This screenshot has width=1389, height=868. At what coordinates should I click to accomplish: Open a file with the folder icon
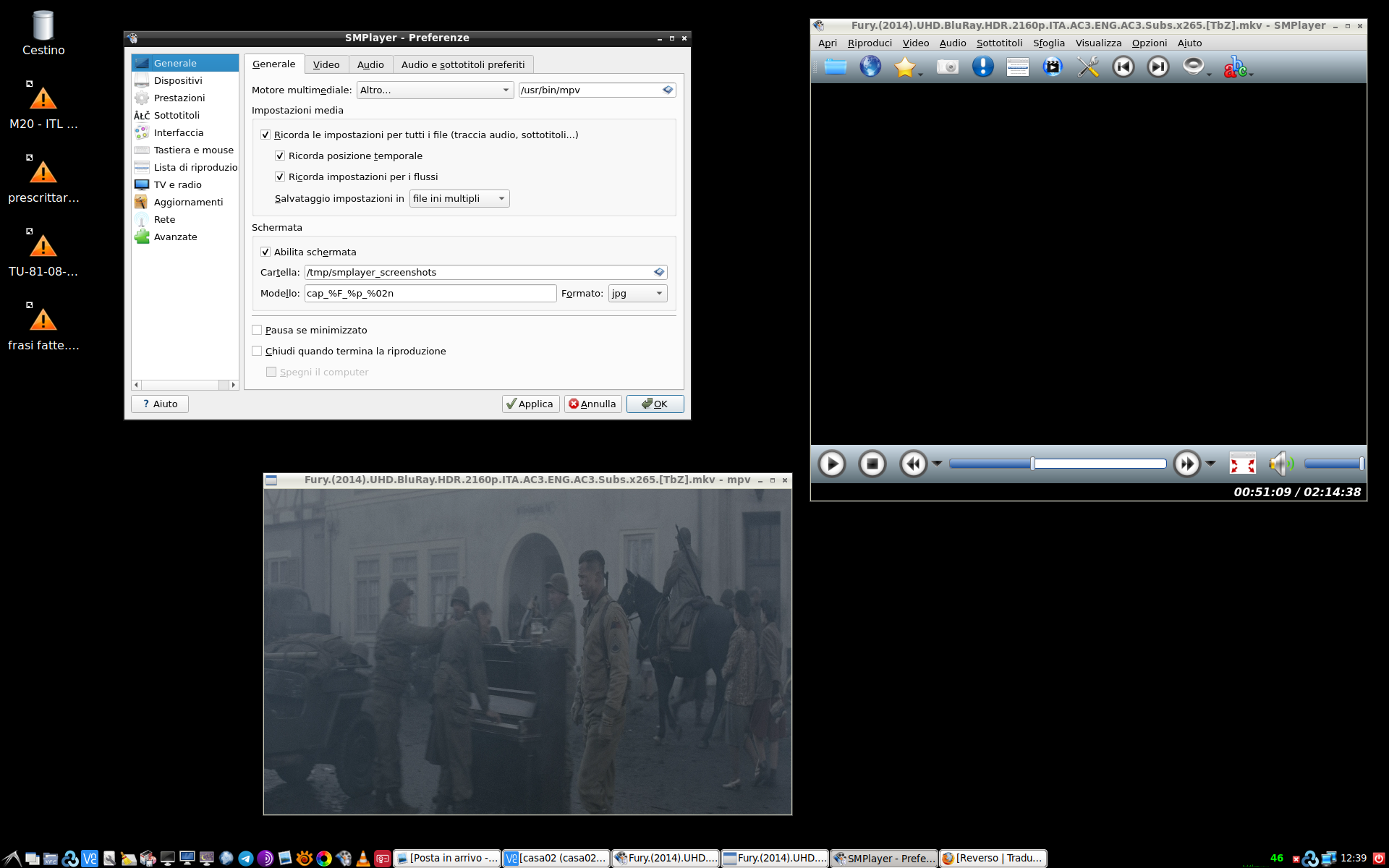tap(835, 67)
